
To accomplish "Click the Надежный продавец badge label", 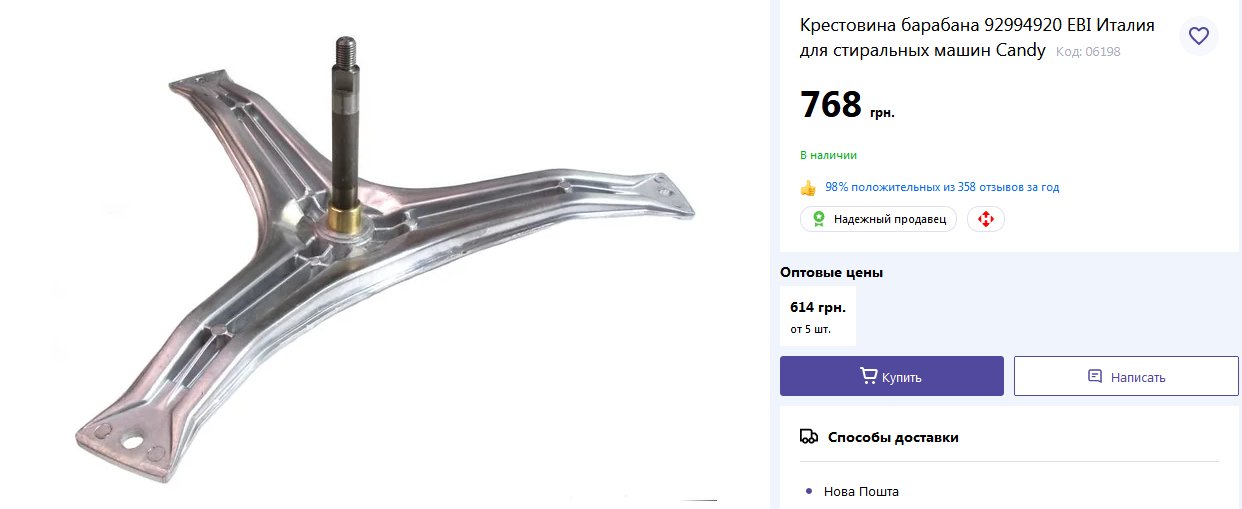I will (889, 219).
